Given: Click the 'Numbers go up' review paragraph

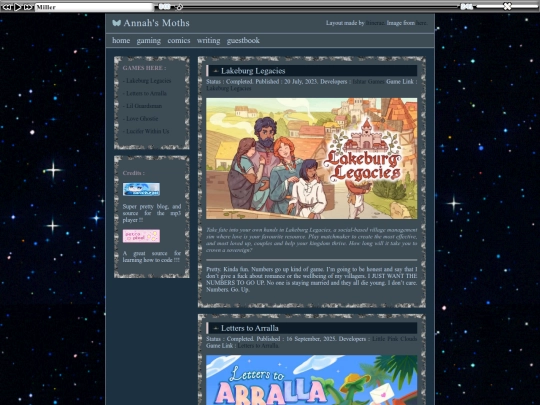Looking at the screenshot, I should coord(312,279).
